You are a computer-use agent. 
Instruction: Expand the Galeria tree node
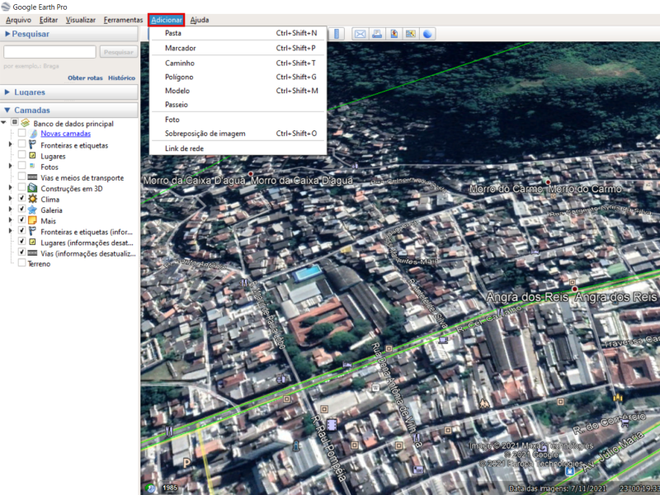(11, 210)
